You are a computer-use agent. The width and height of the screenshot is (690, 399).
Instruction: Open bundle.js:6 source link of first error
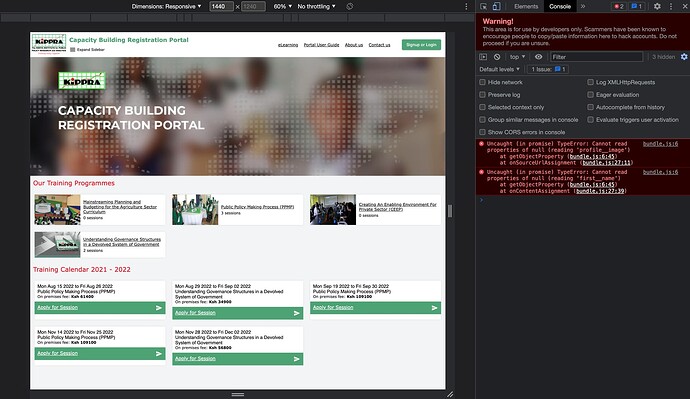660,144
